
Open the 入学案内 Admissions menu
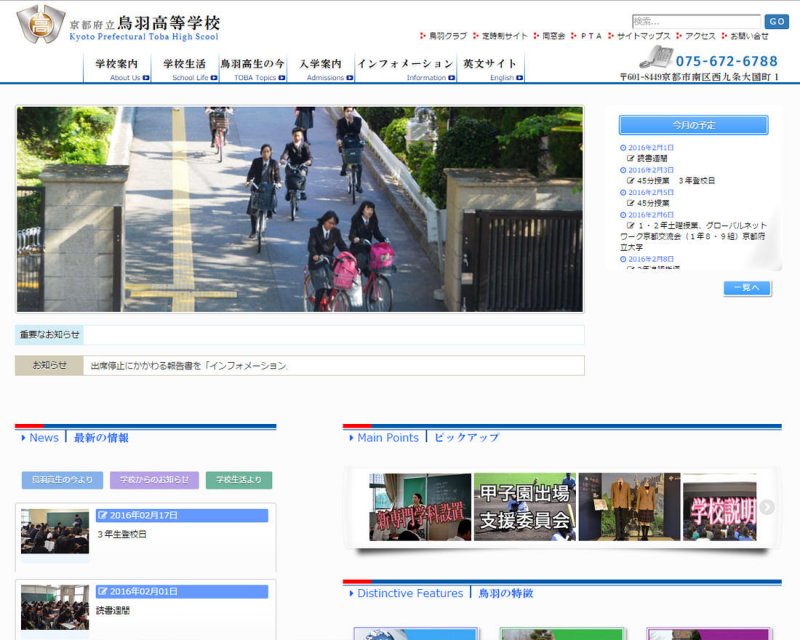point(320,68)
